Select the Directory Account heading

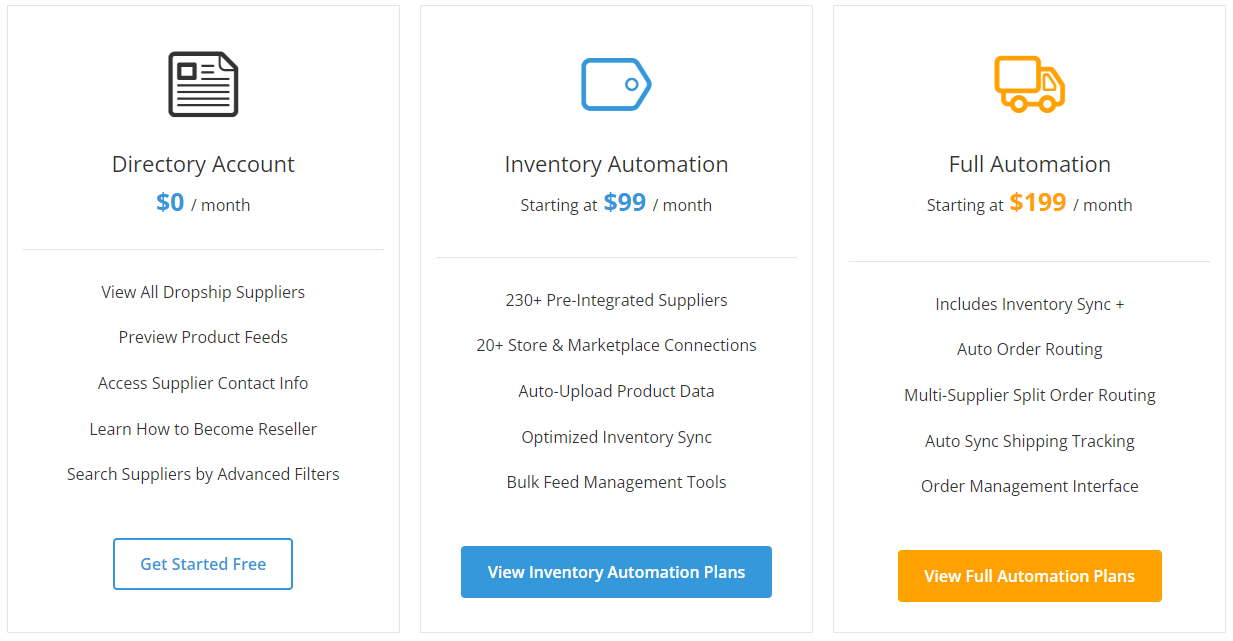[203, 164]
